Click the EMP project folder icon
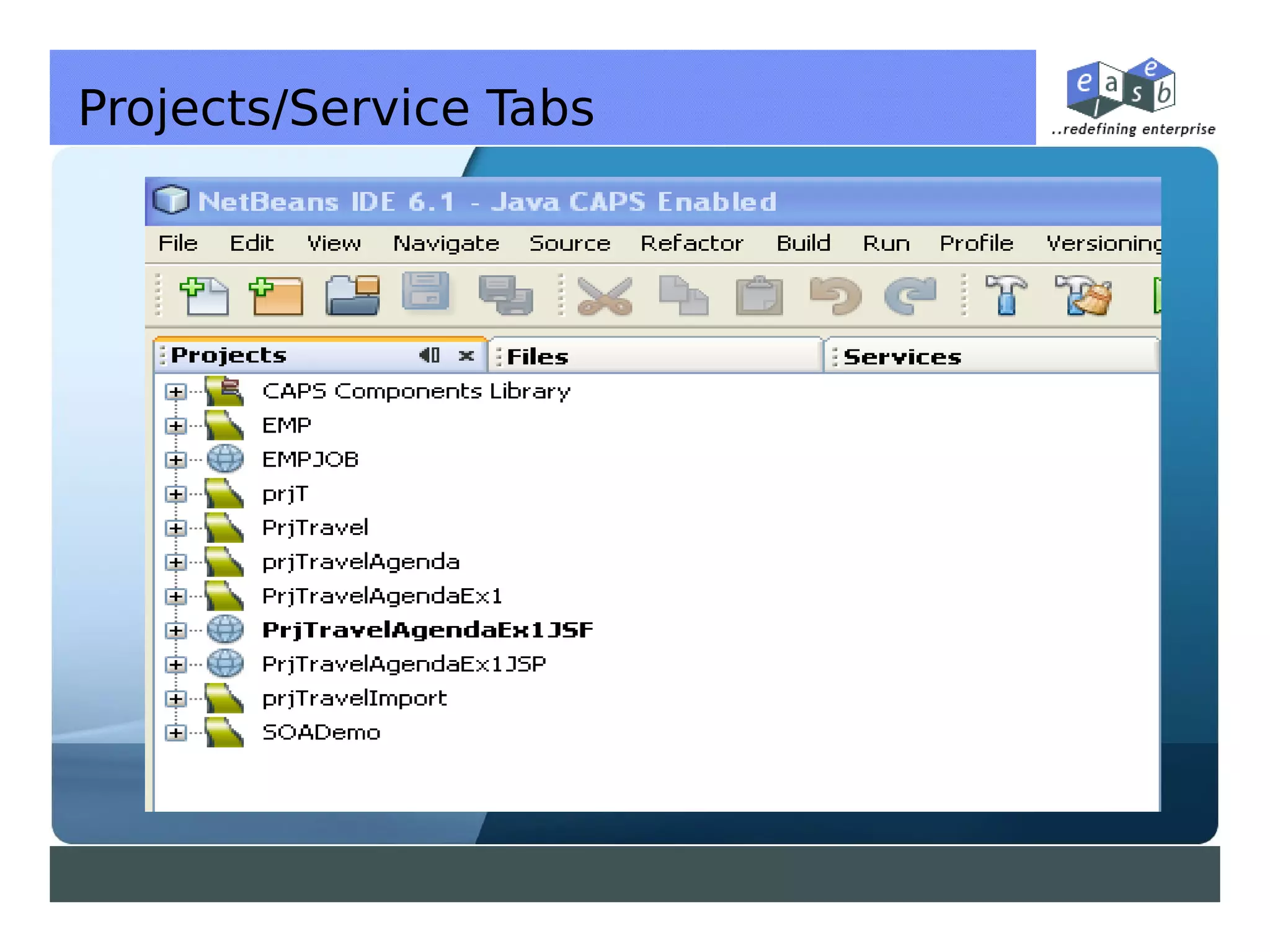 [224, 425]
